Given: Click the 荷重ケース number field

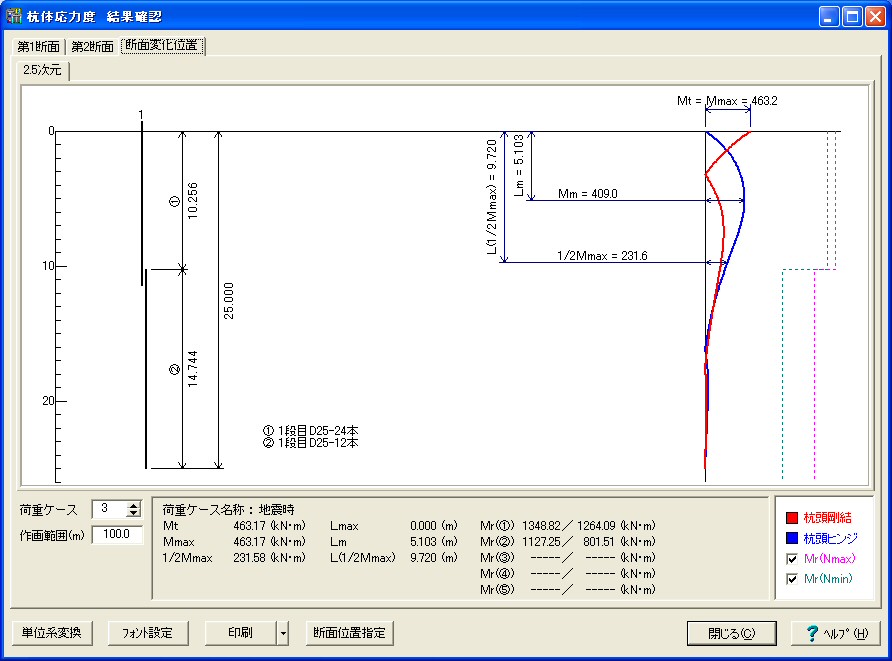Looking at the screenshot, I should [108, 509].
